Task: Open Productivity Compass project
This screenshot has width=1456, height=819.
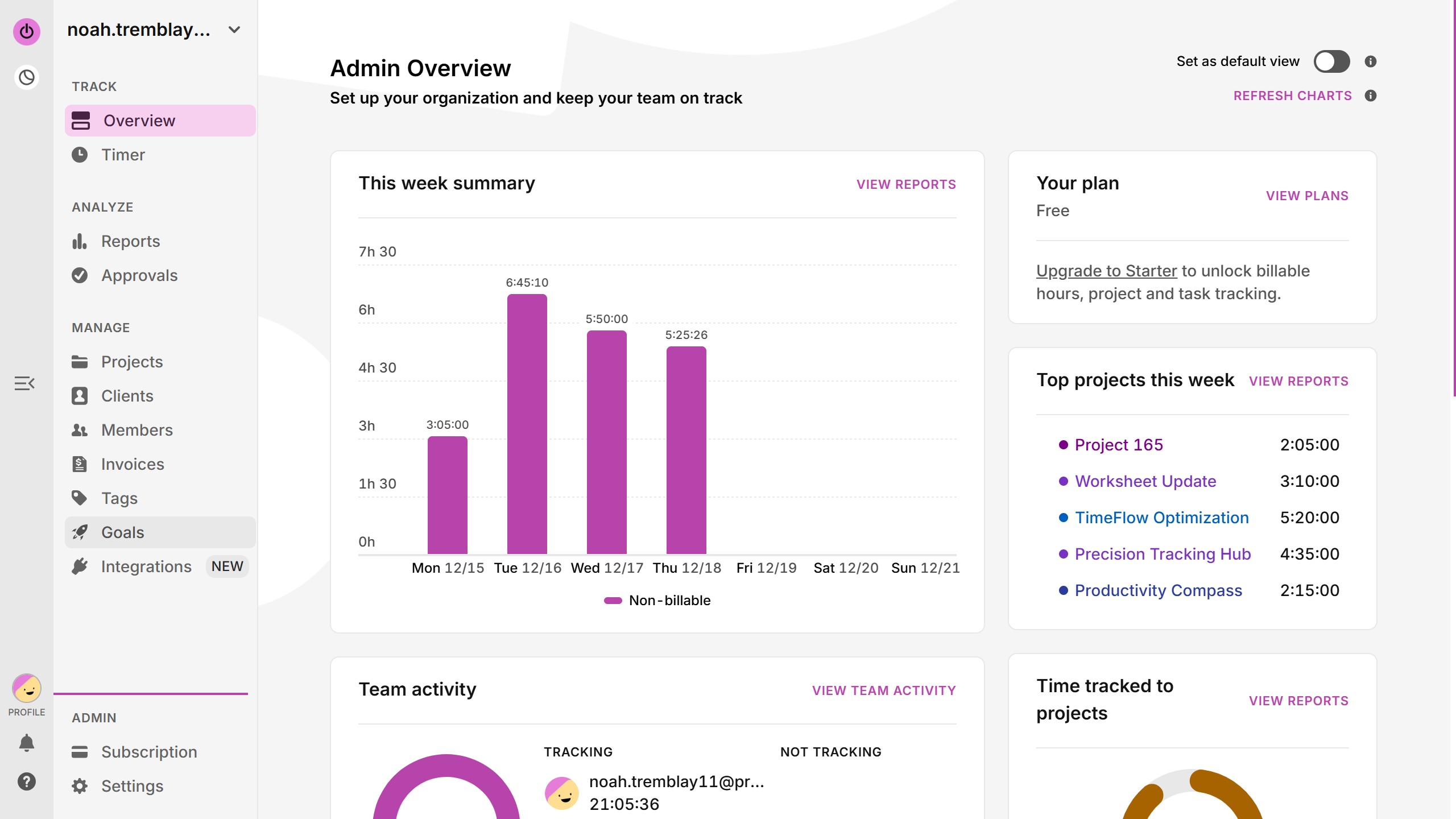Action: click(x=1159, y=590)
